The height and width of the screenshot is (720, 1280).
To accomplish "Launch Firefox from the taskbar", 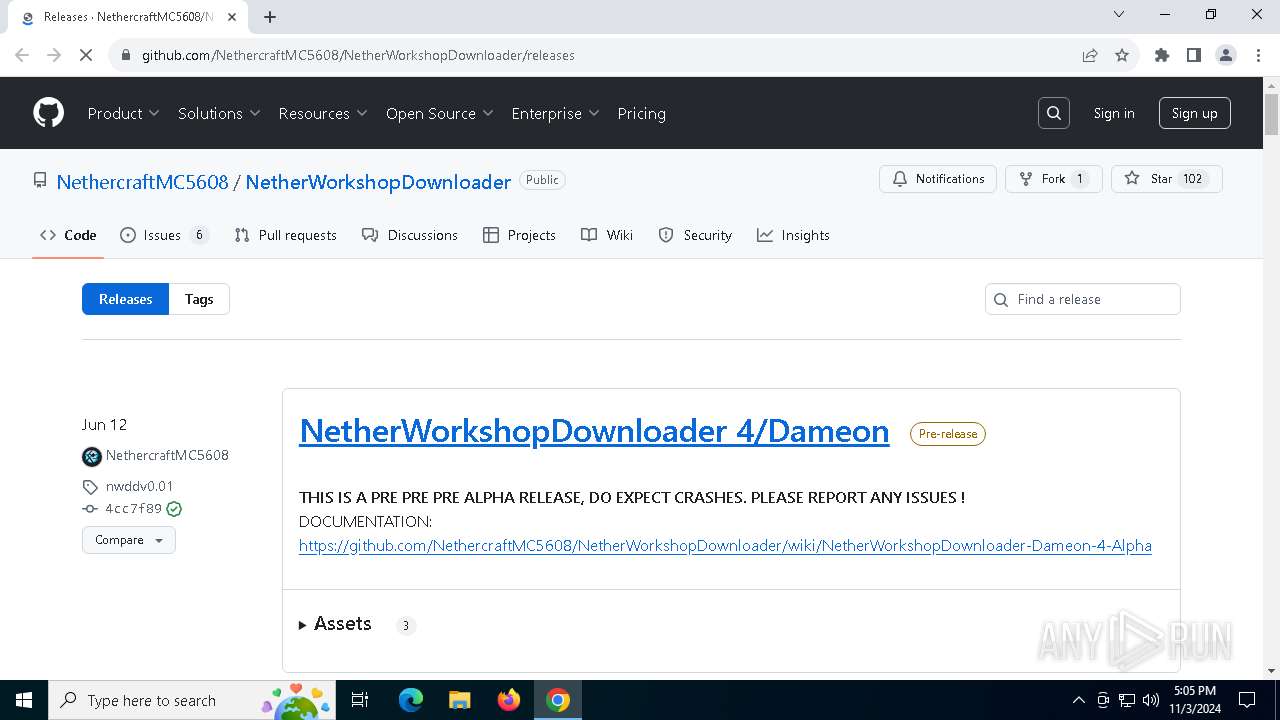I will point(509,700).
